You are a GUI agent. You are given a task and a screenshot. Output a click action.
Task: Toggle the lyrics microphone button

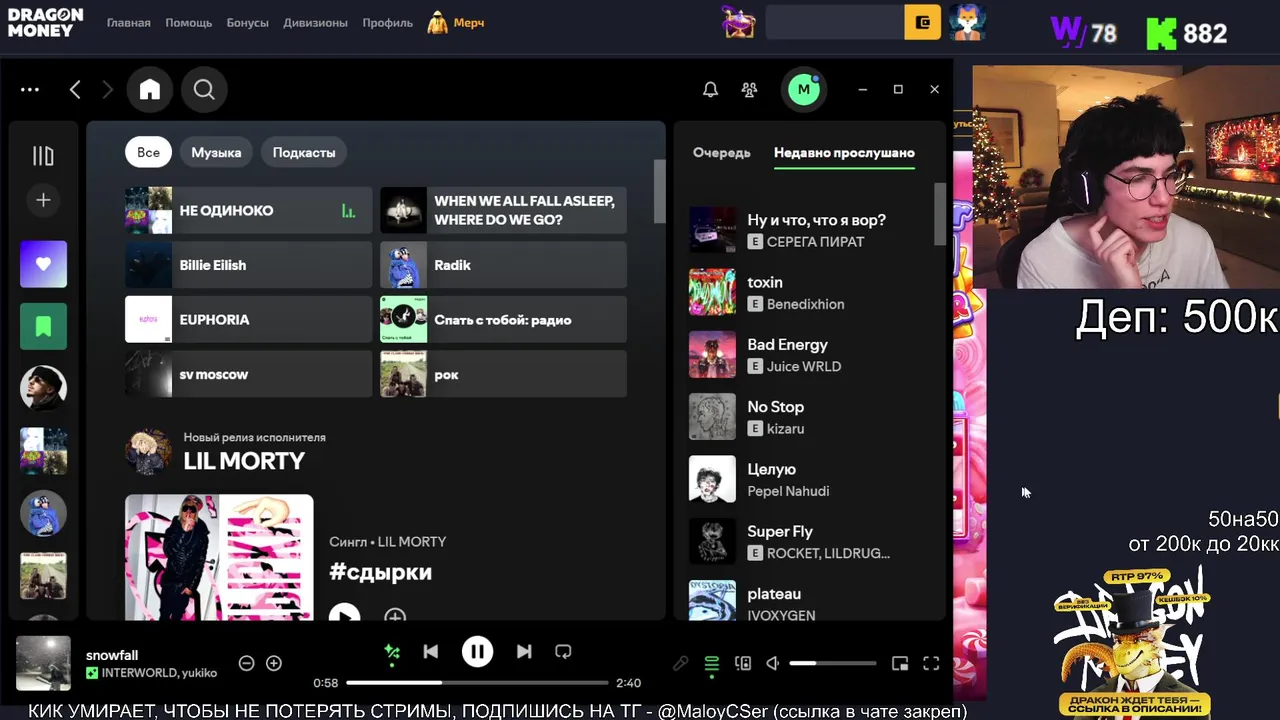pos(681,663)
